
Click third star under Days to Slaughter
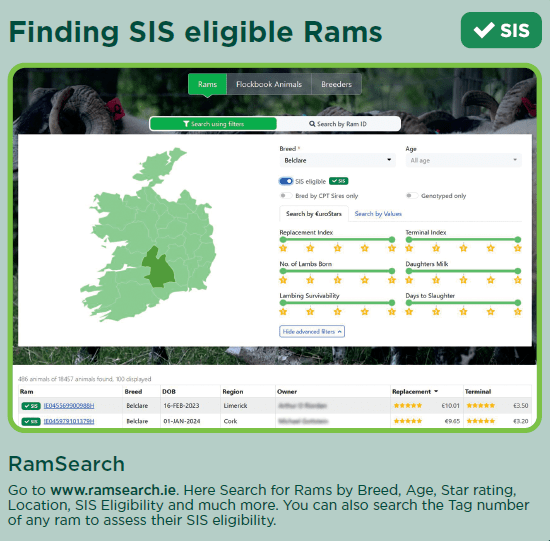pyautogui.click(x=463, y=312)
